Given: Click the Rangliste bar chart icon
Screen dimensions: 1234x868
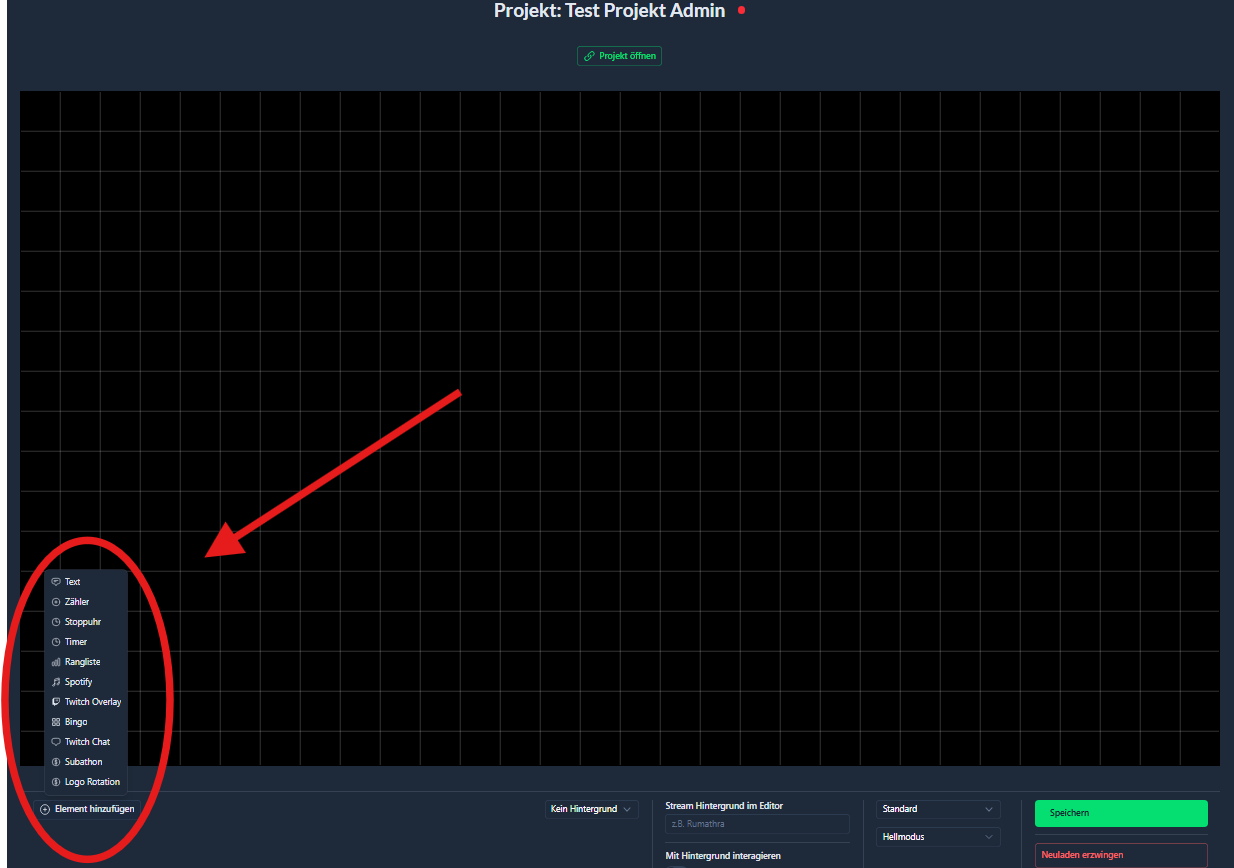Looking at the screenshot, I should pos(55,661).
